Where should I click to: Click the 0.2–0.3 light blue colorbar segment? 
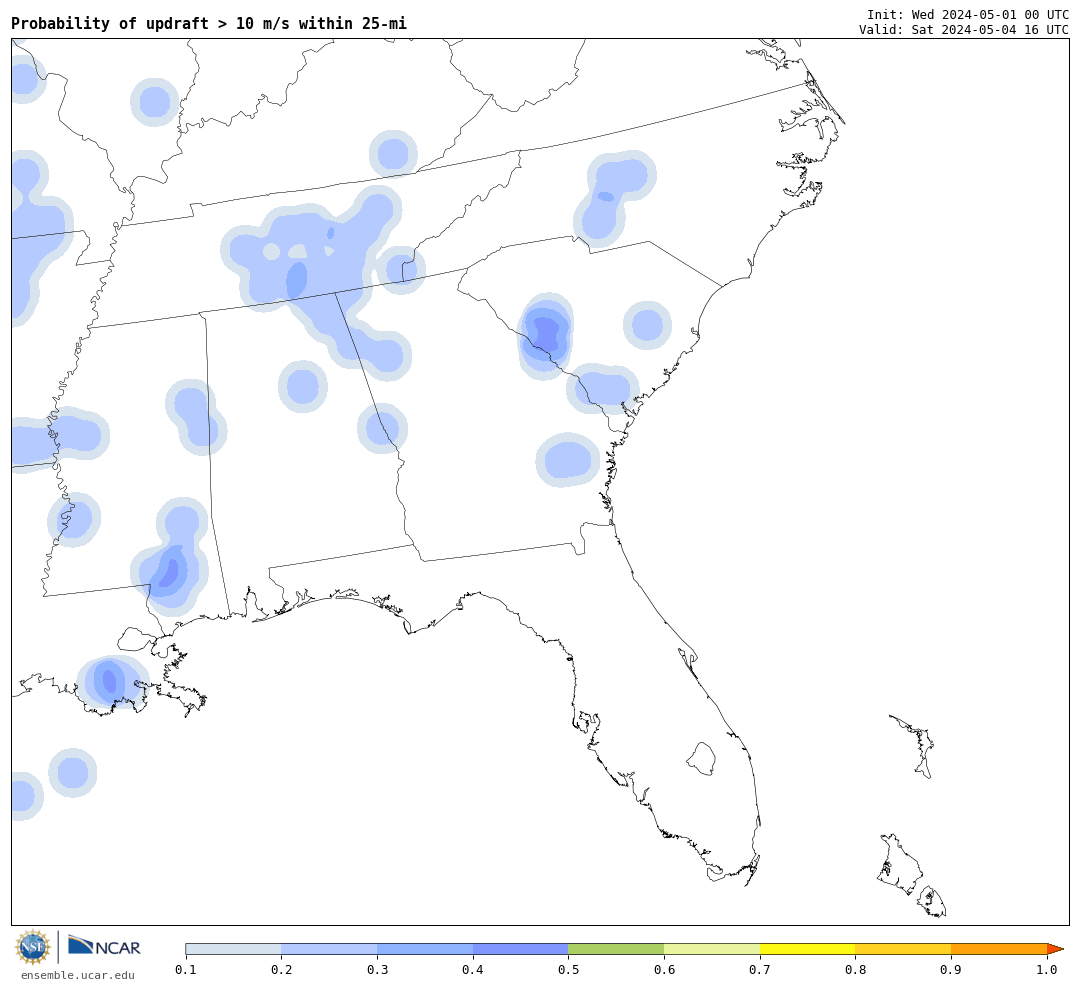click(329, 949)
